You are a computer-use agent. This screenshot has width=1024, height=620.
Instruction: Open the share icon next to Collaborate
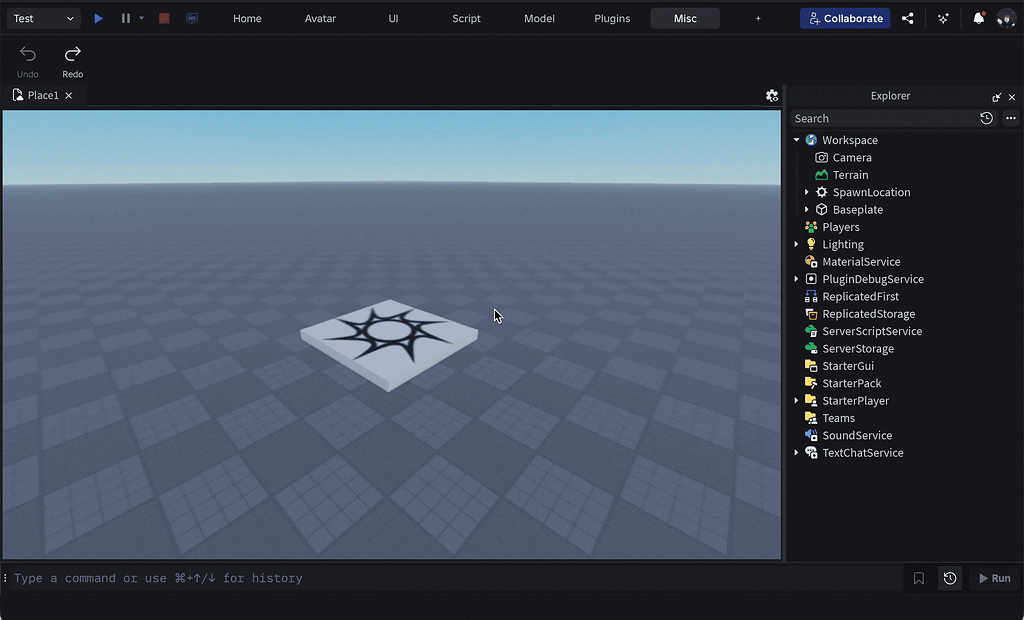pos(908,18)
